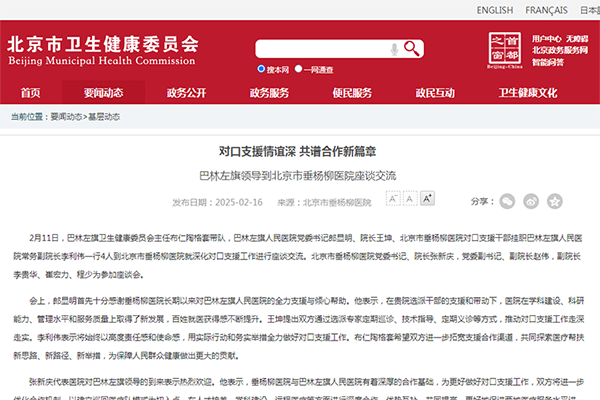This screenshot has height=400, width=600.
Task: Open the 首页 navigation tab
Action: [x=31, y=93]
